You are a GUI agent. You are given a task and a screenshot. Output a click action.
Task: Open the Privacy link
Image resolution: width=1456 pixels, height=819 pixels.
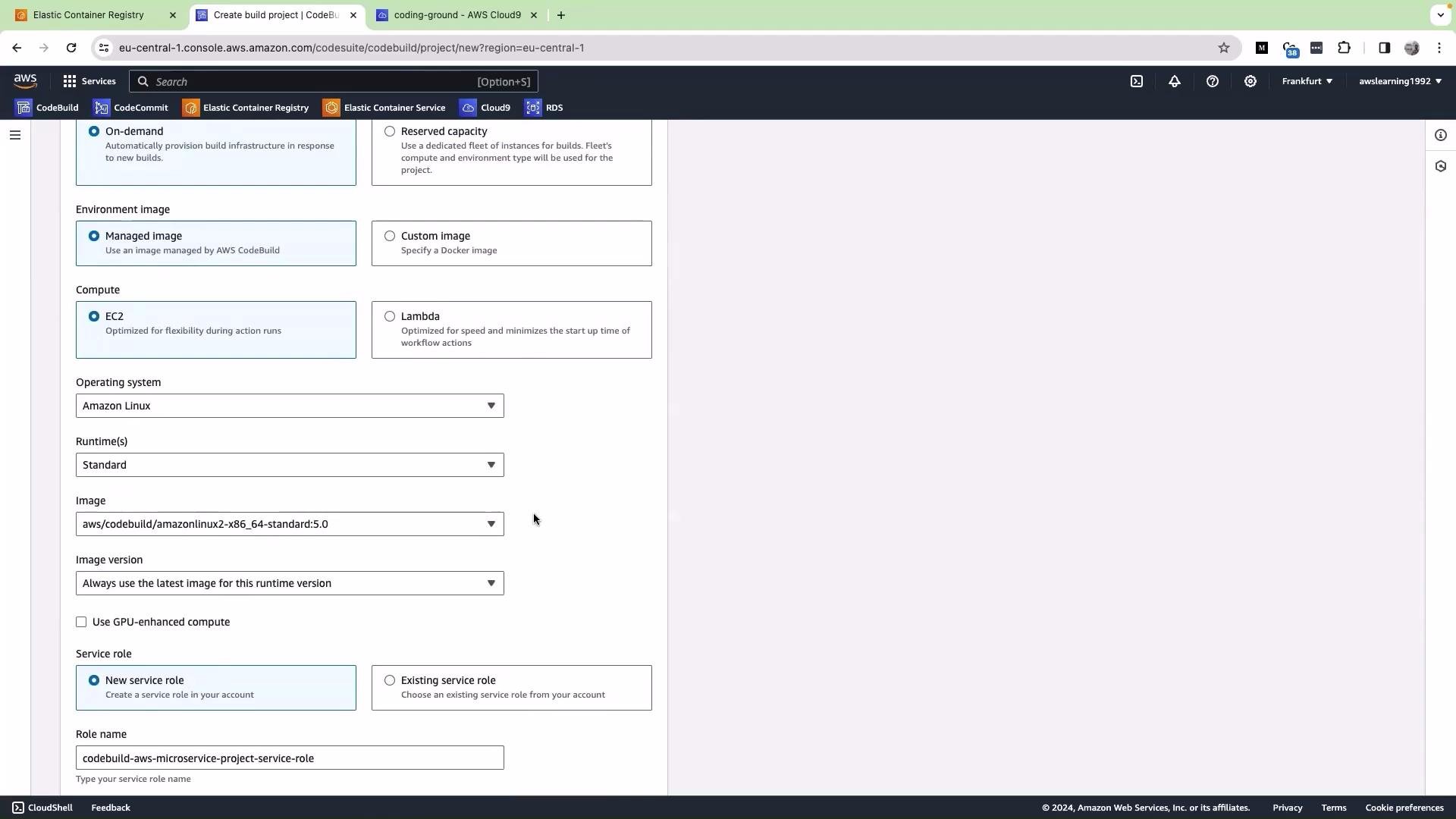pos(1288,808)
